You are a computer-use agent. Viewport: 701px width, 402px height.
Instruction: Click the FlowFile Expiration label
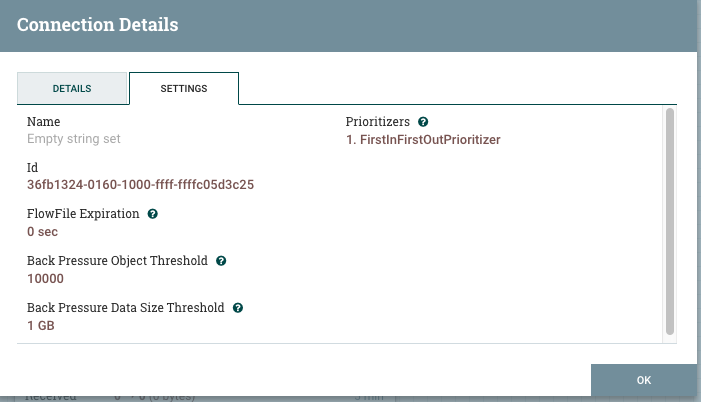pyautogui.click(x=83, y=214)
